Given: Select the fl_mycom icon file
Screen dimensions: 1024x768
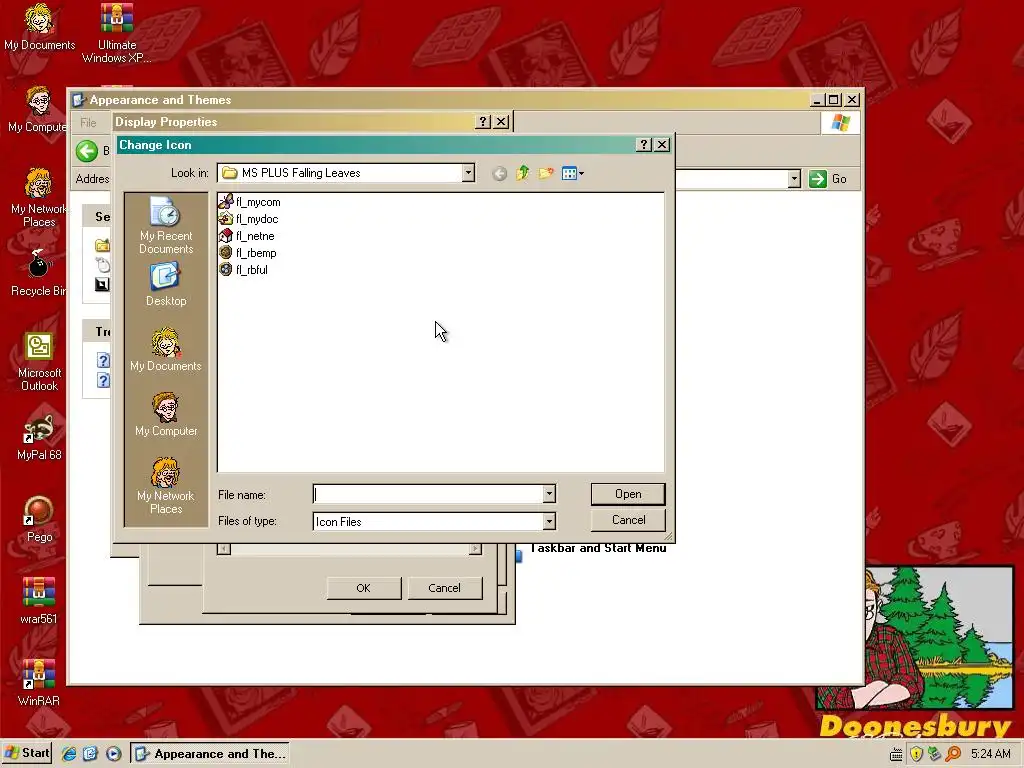Looking at the screenshot, I should [249, 202].
